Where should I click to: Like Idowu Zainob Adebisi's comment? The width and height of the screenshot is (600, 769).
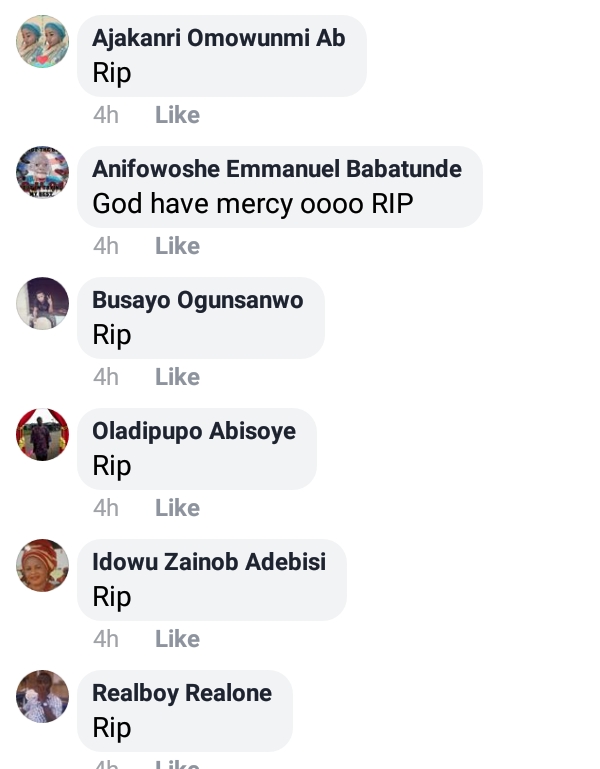tap(177, 639)
